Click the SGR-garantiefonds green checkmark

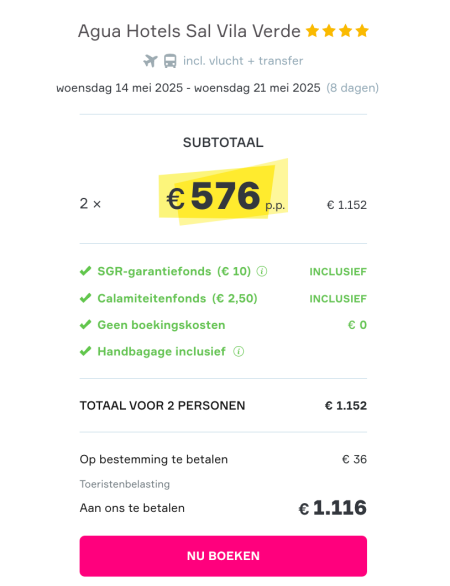click(86, 271)
